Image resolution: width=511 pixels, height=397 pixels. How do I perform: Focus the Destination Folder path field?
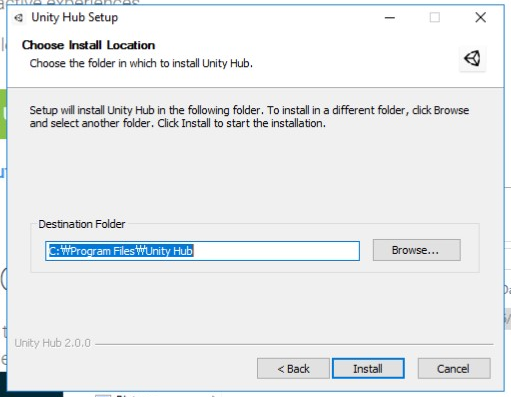click(202, 251)
